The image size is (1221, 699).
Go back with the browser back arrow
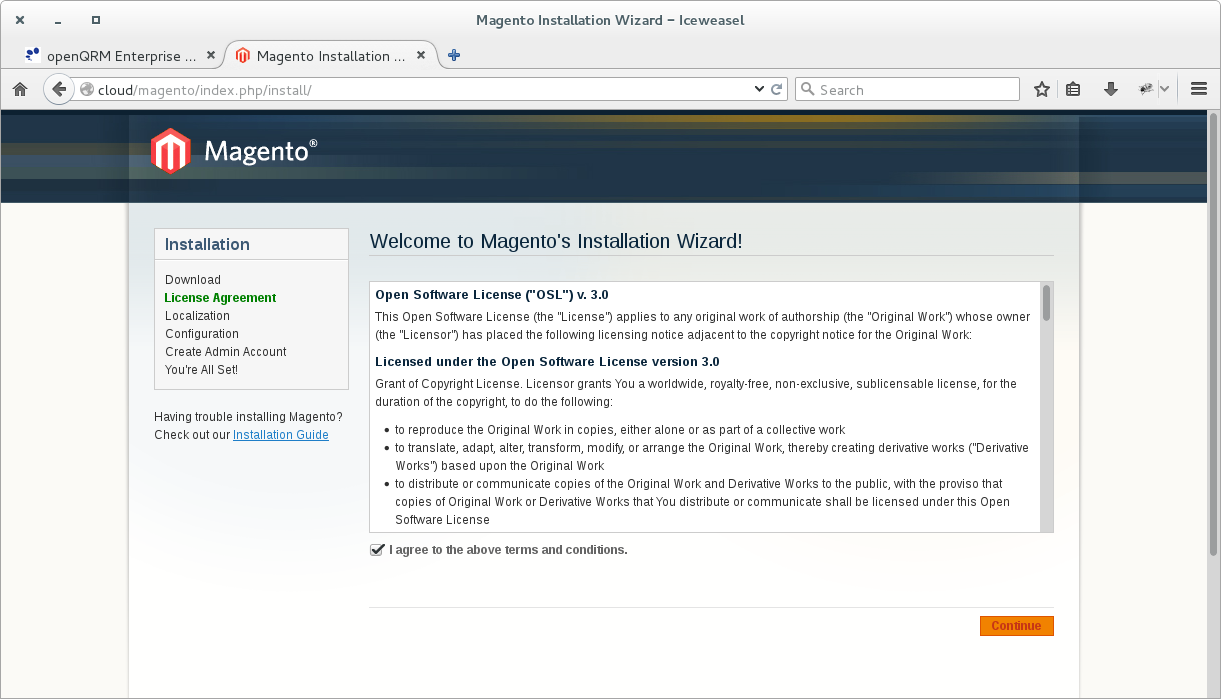coord(59,89)
